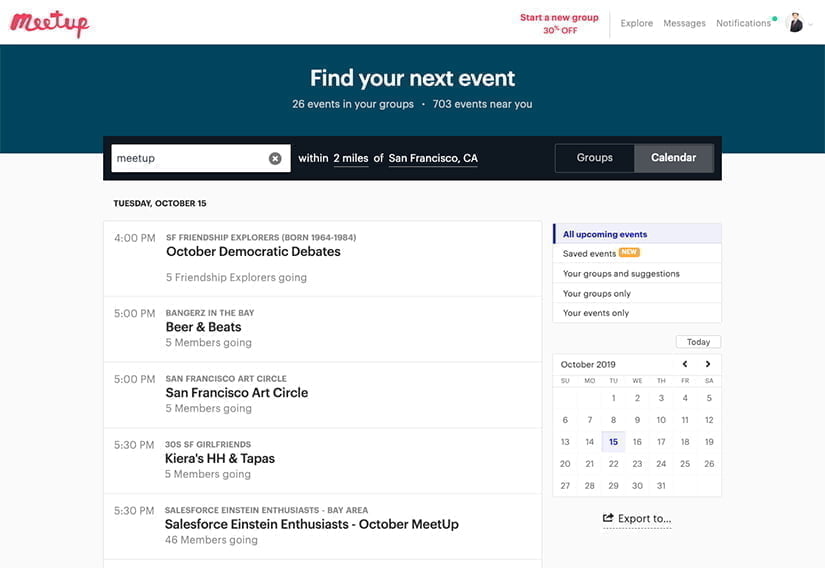Expand the arrow beside profile avatar
825x568 pixels.
tap(811, 24)
